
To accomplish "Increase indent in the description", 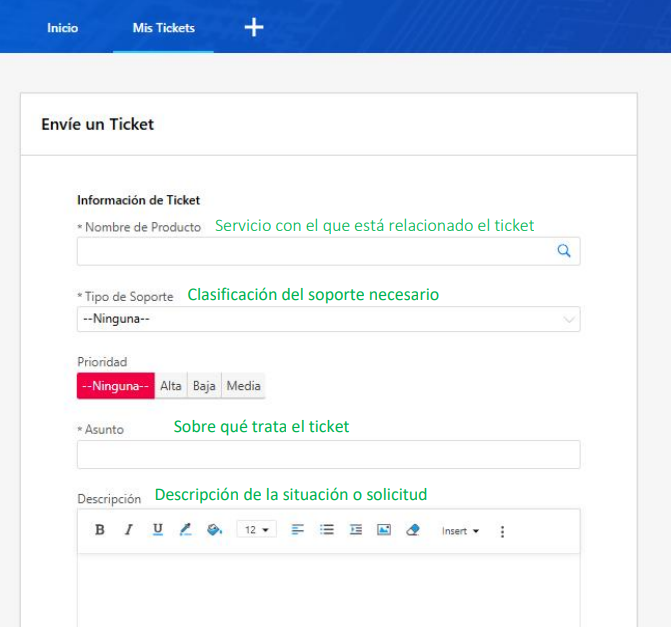I will 355,530.
